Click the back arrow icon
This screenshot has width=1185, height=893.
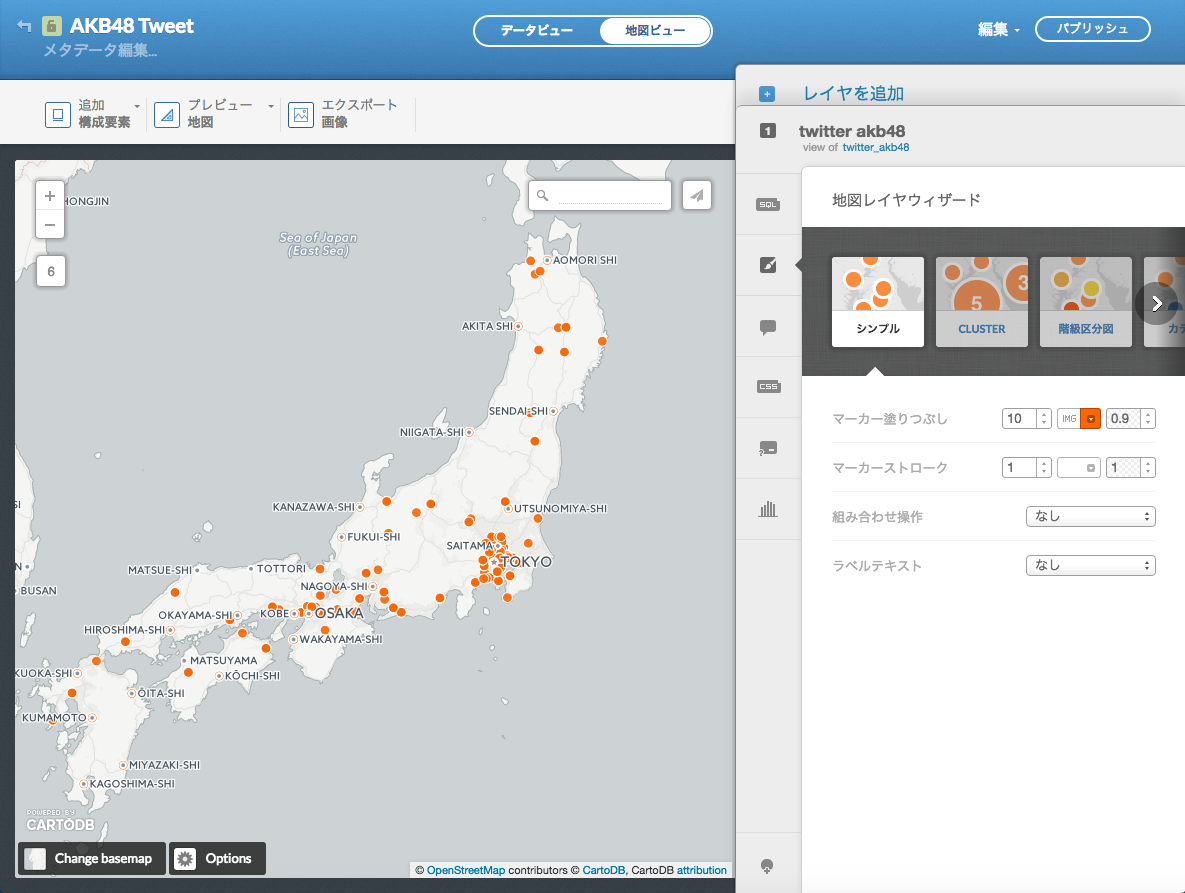click(24, 26)
